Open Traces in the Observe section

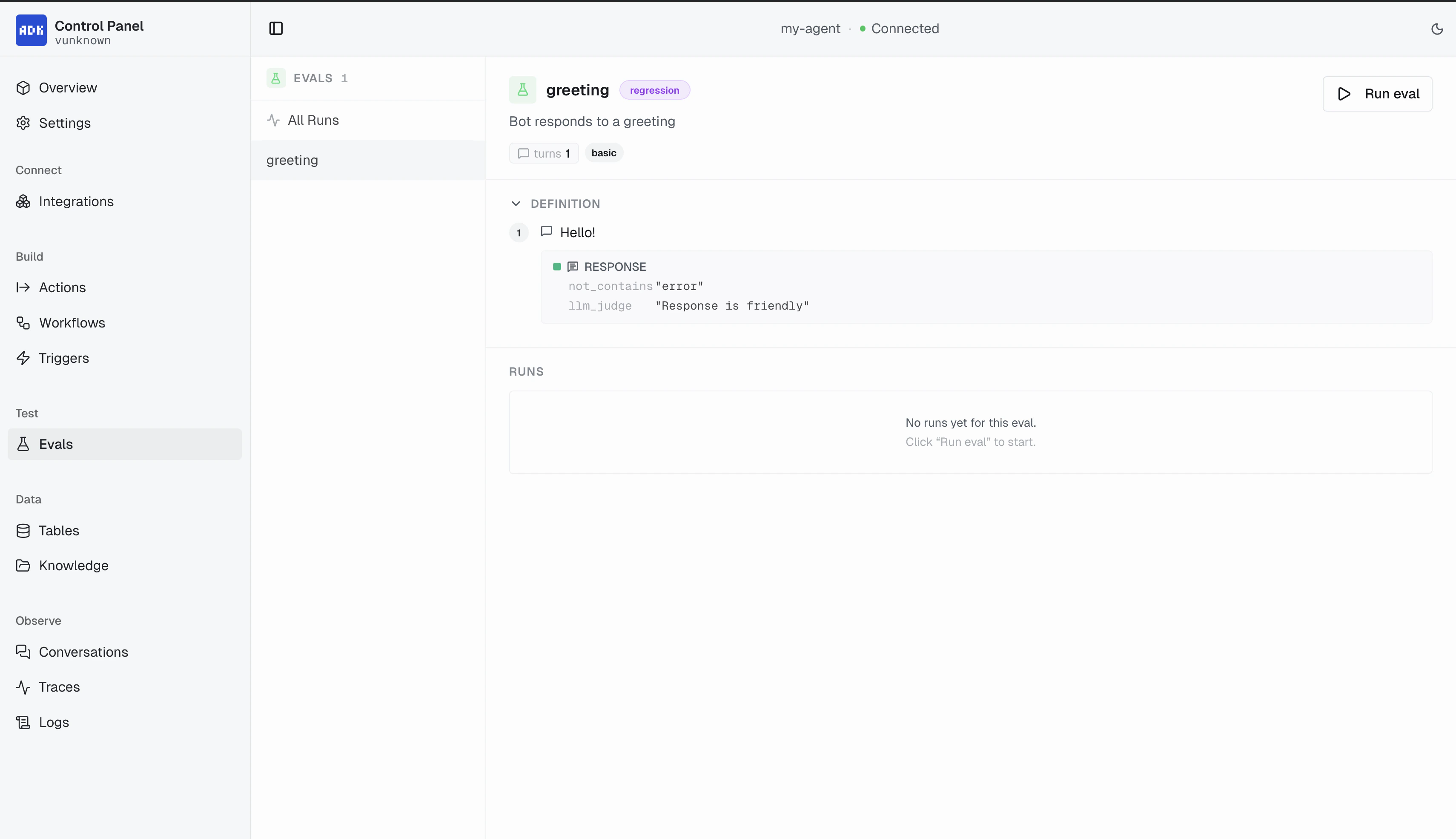click(x=59, y=686)
